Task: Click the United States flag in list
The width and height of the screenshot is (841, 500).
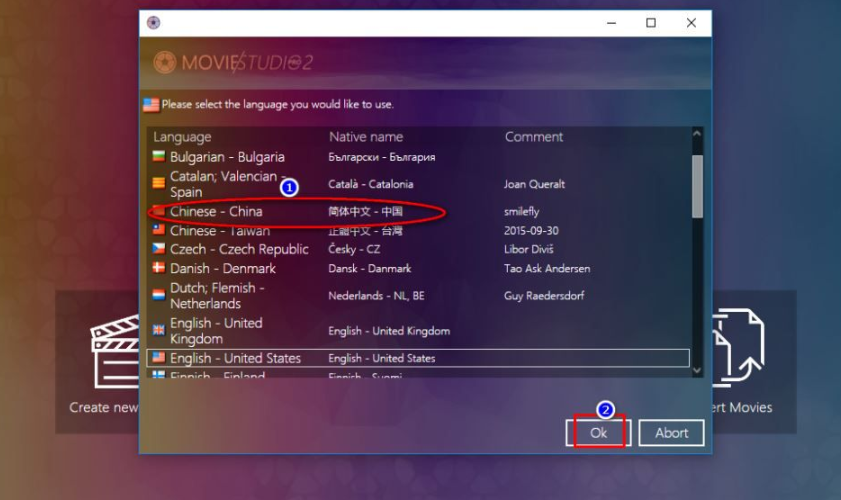Action: click(158, 357)
